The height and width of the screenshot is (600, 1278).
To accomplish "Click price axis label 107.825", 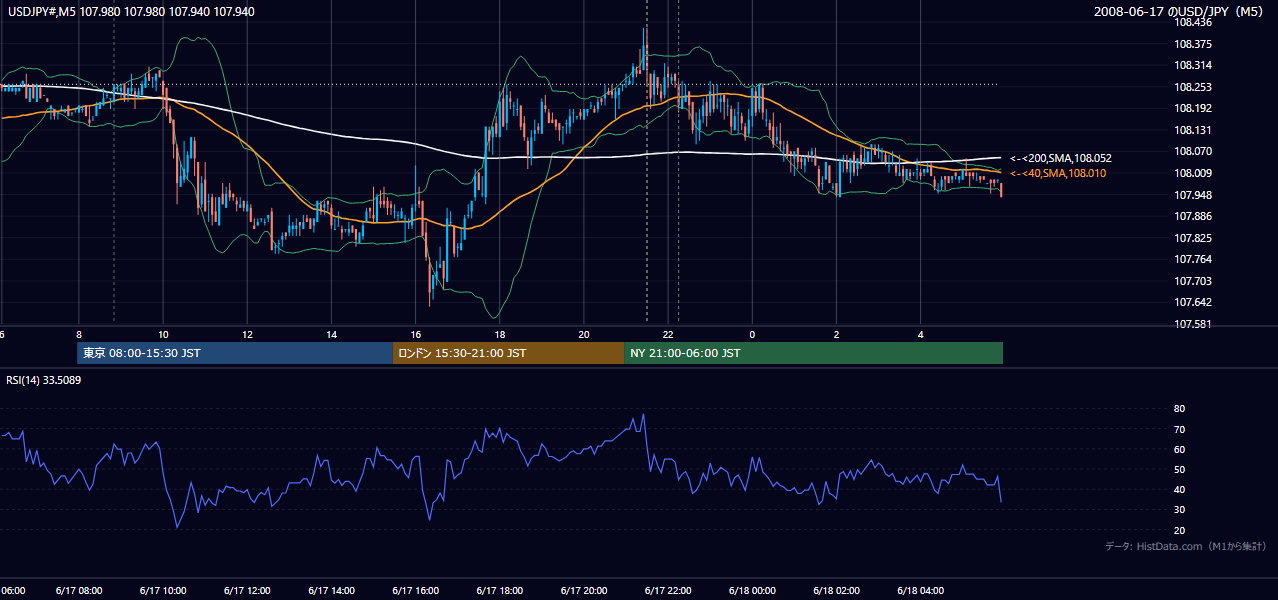I will point(1193,238).
